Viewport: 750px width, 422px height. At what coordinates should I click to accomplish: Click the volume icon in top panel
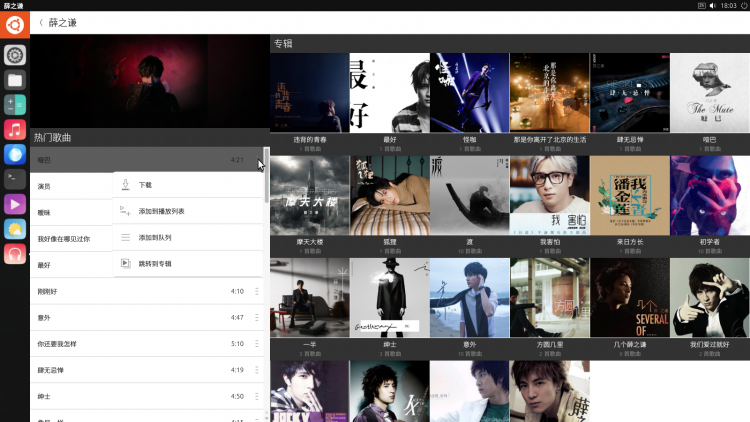click(713, 5)
